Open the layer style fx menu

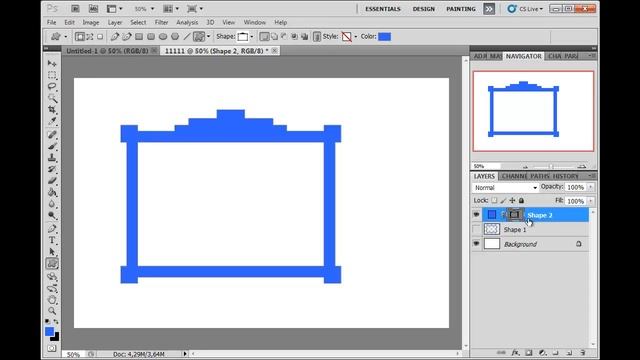pos(516,353)
